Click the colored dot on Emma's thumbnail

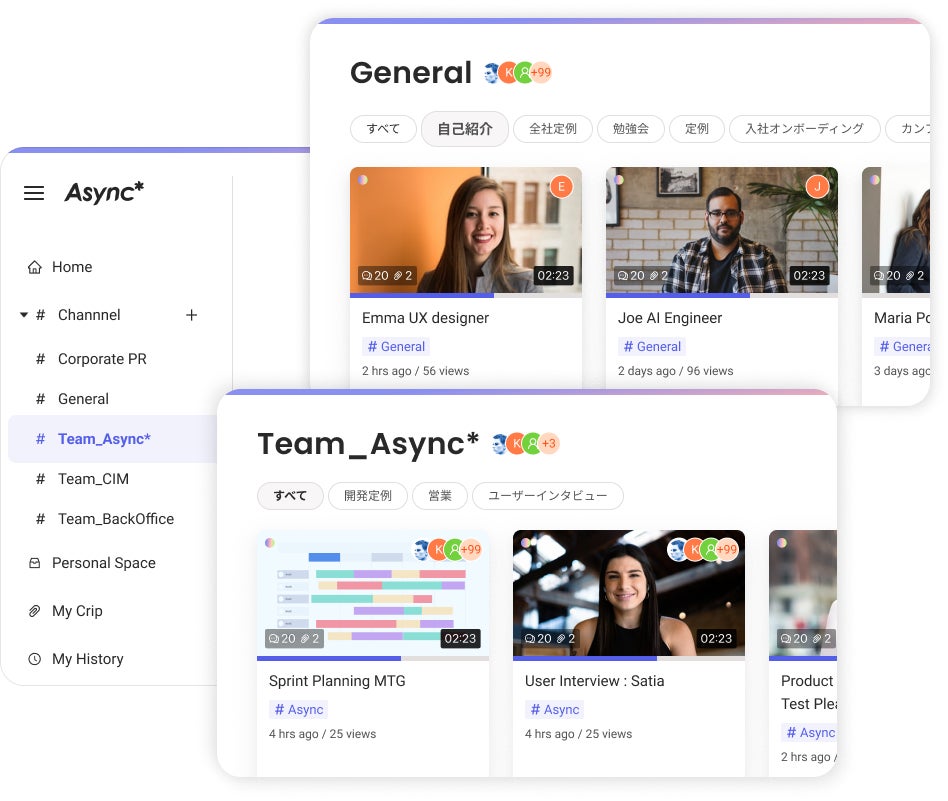[363, 180]
